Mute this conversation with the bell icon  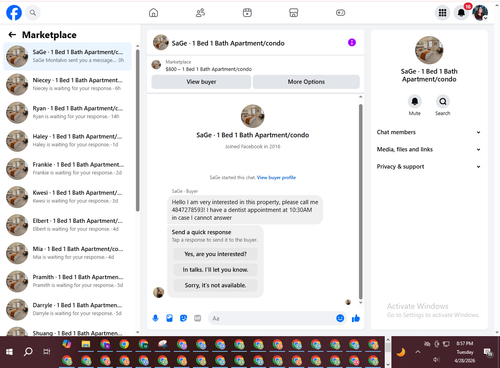click(x=415, y=101)
